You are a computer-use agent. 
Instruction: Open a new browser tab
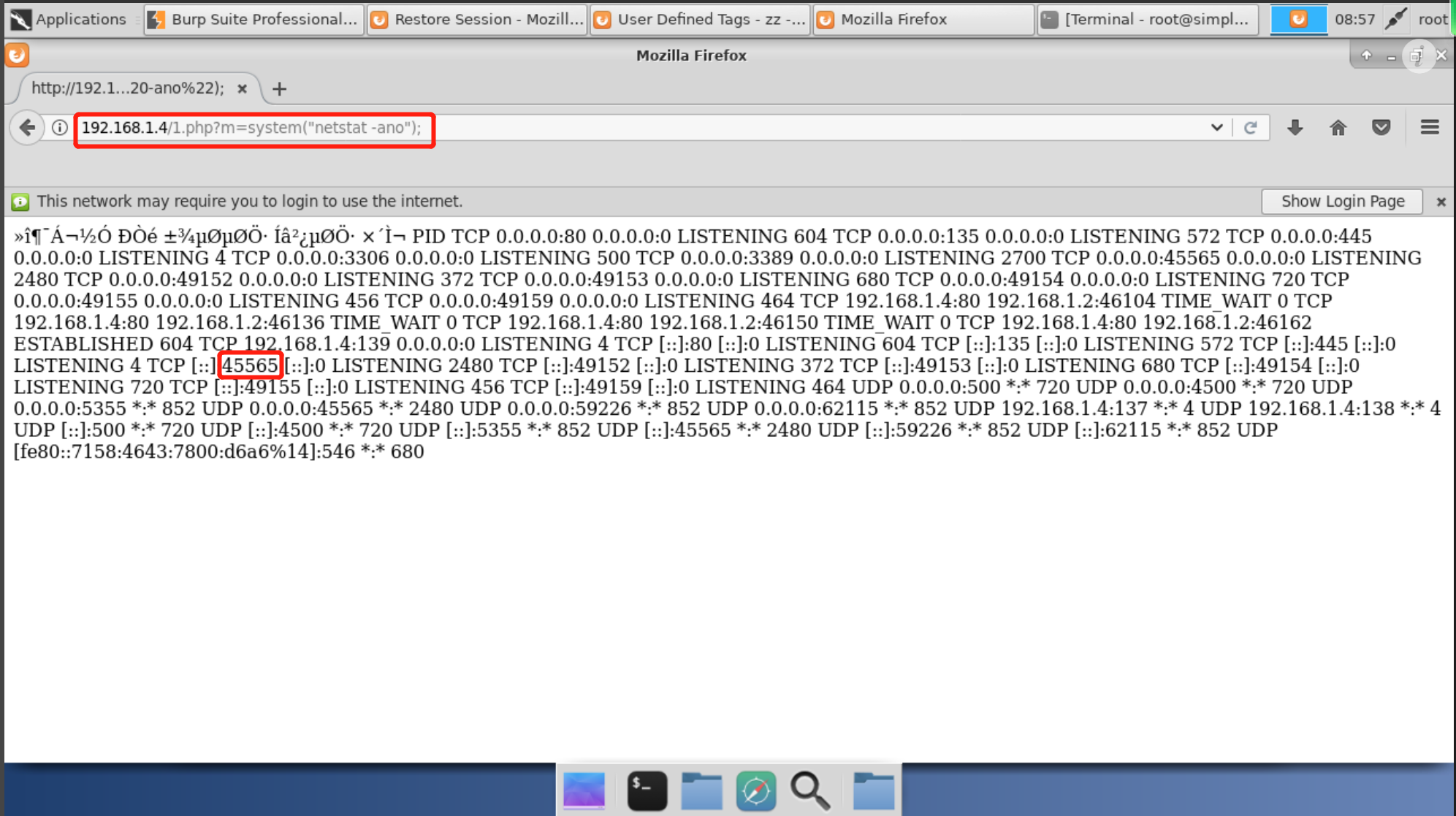(279, 89)
